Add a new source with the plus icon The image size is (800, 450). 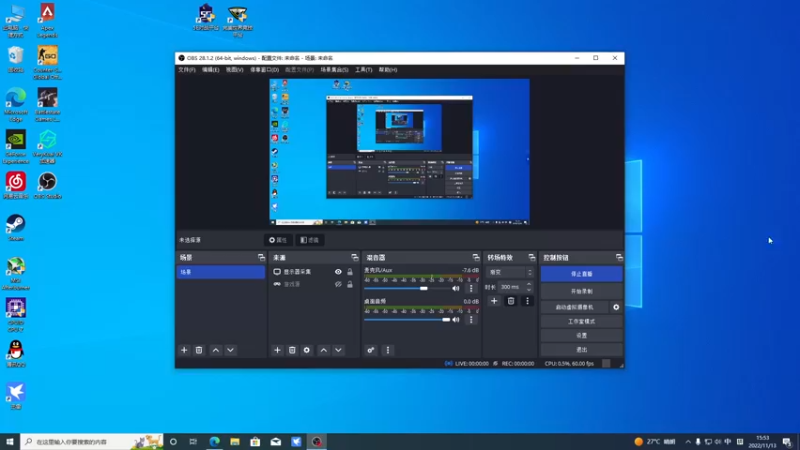coord(277,350)
